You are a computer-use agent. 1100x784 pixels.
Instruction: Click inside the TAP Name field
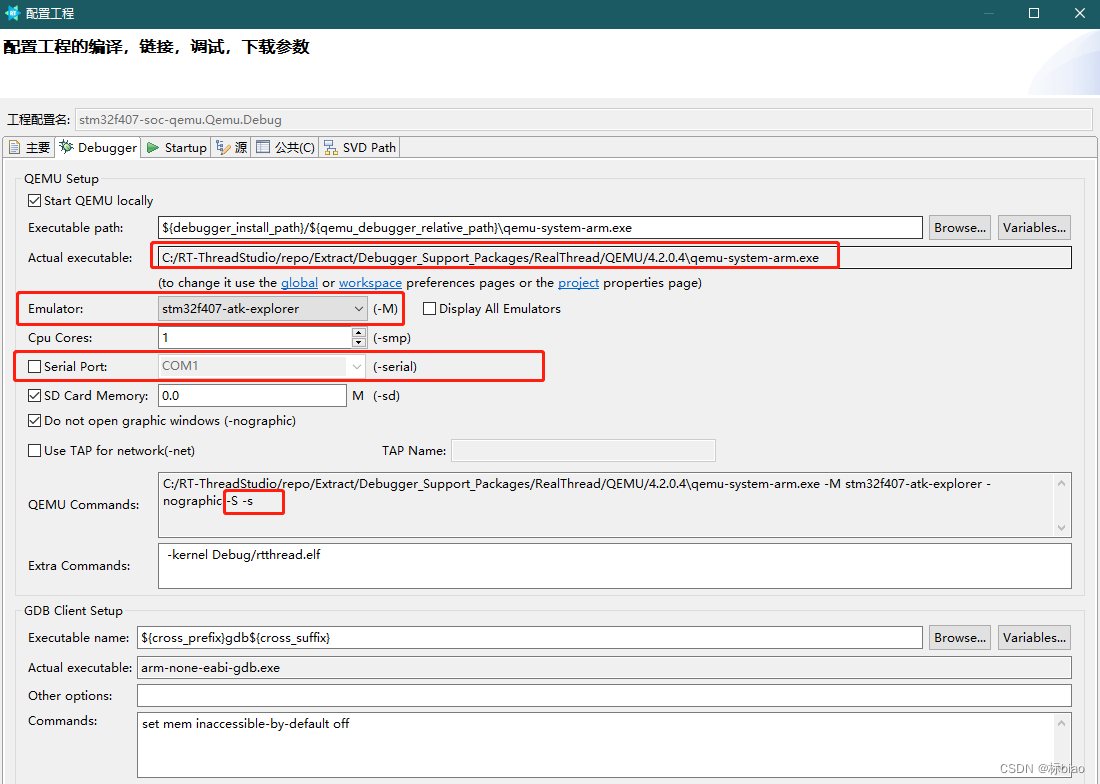pos(583,450)
